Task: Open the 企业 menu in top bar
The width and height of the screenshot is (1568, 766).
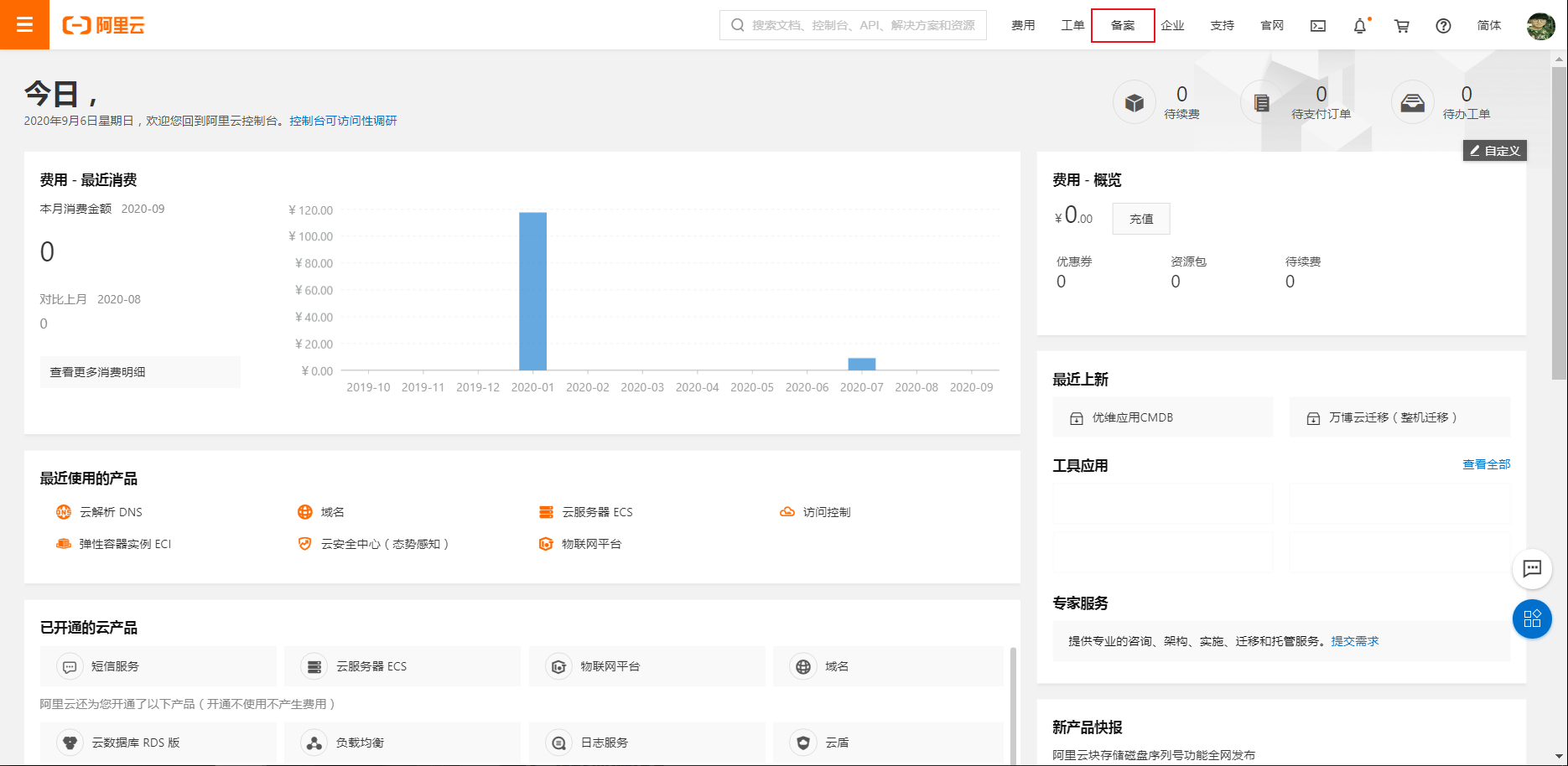Action: [1172, 26]
